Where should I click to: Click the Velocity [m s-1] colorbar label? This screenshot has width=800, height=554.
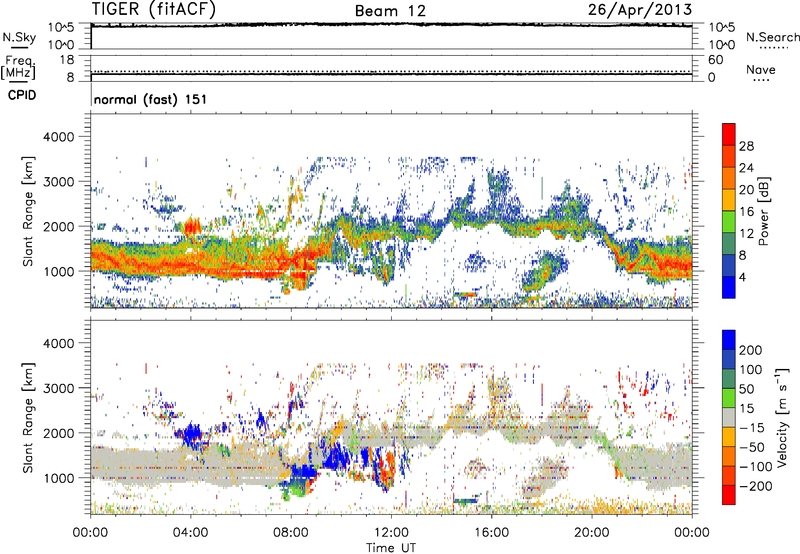tap(781, 417)
